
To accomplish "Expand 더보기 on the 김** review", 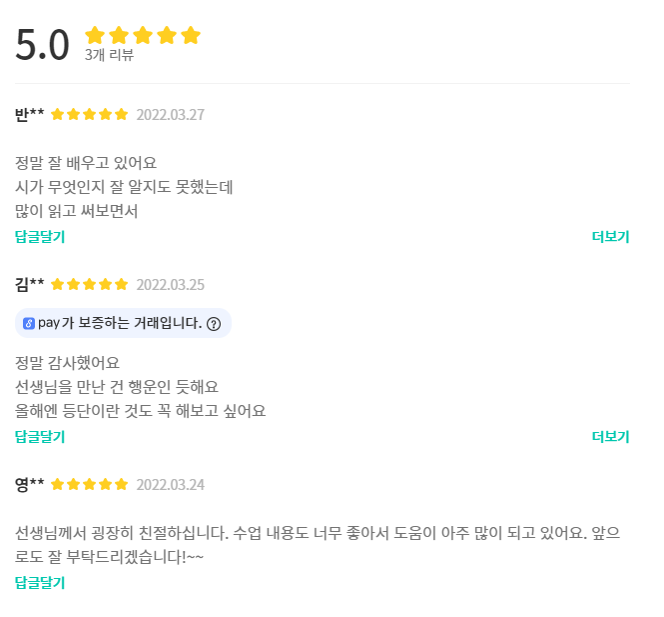I will [610, 437].
